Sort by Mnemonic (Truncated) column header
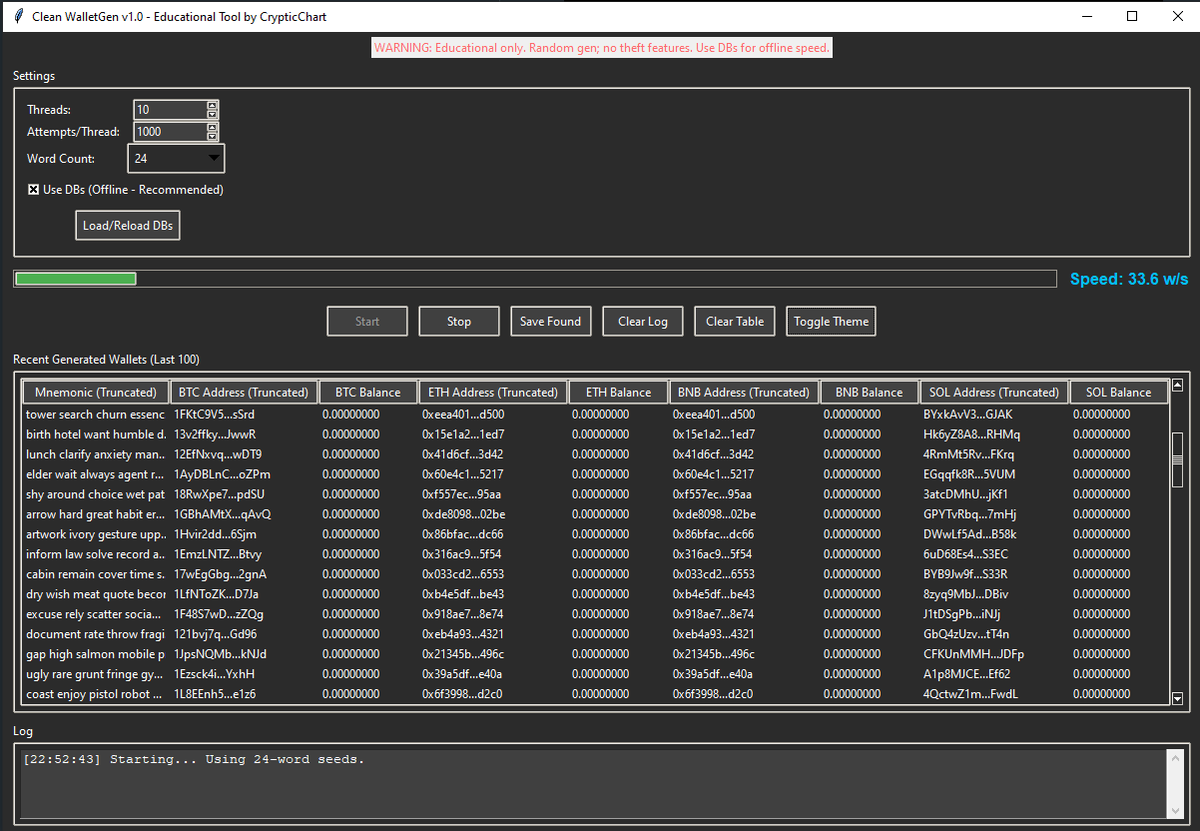The height and width of the screenshot is (831, 1200). tap(95, 392)
